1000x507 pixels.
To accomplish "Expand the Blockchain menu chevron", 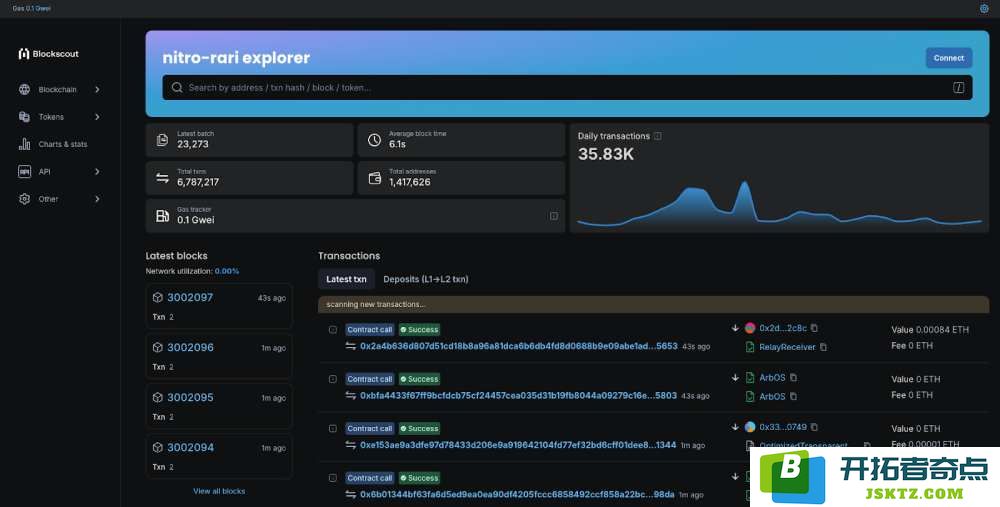I will coord(97,89).
